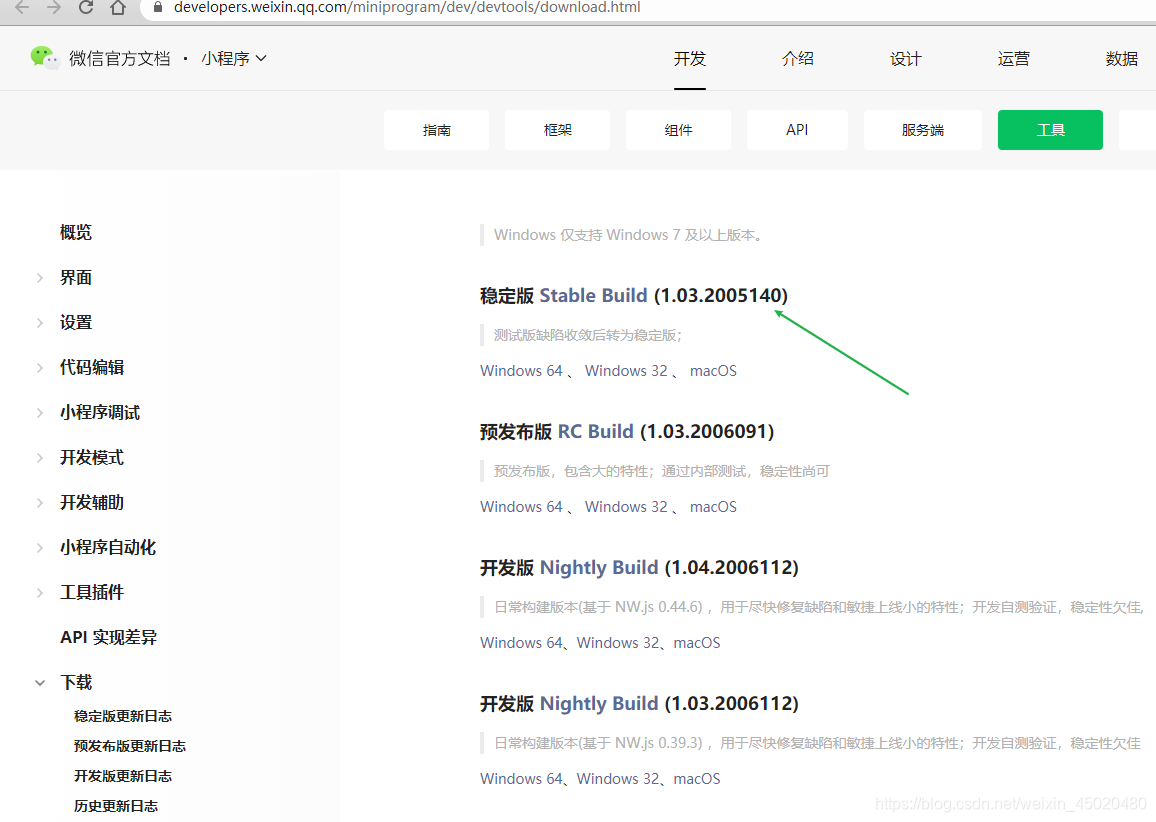This screenshot has height=822, width=1156.
Task: Click the address bar URL
Action: tap(407, 7)
